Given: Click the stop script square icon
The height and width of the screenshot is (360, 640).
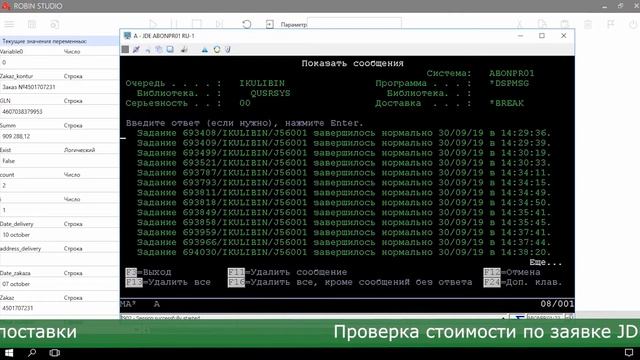Looking at the screenshot, I should click(197, 24).
